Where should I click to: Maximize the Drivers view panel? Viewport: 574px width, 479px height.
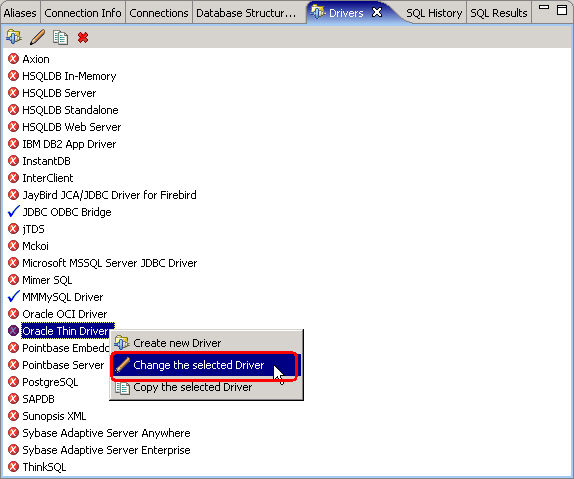pos(562,10)
